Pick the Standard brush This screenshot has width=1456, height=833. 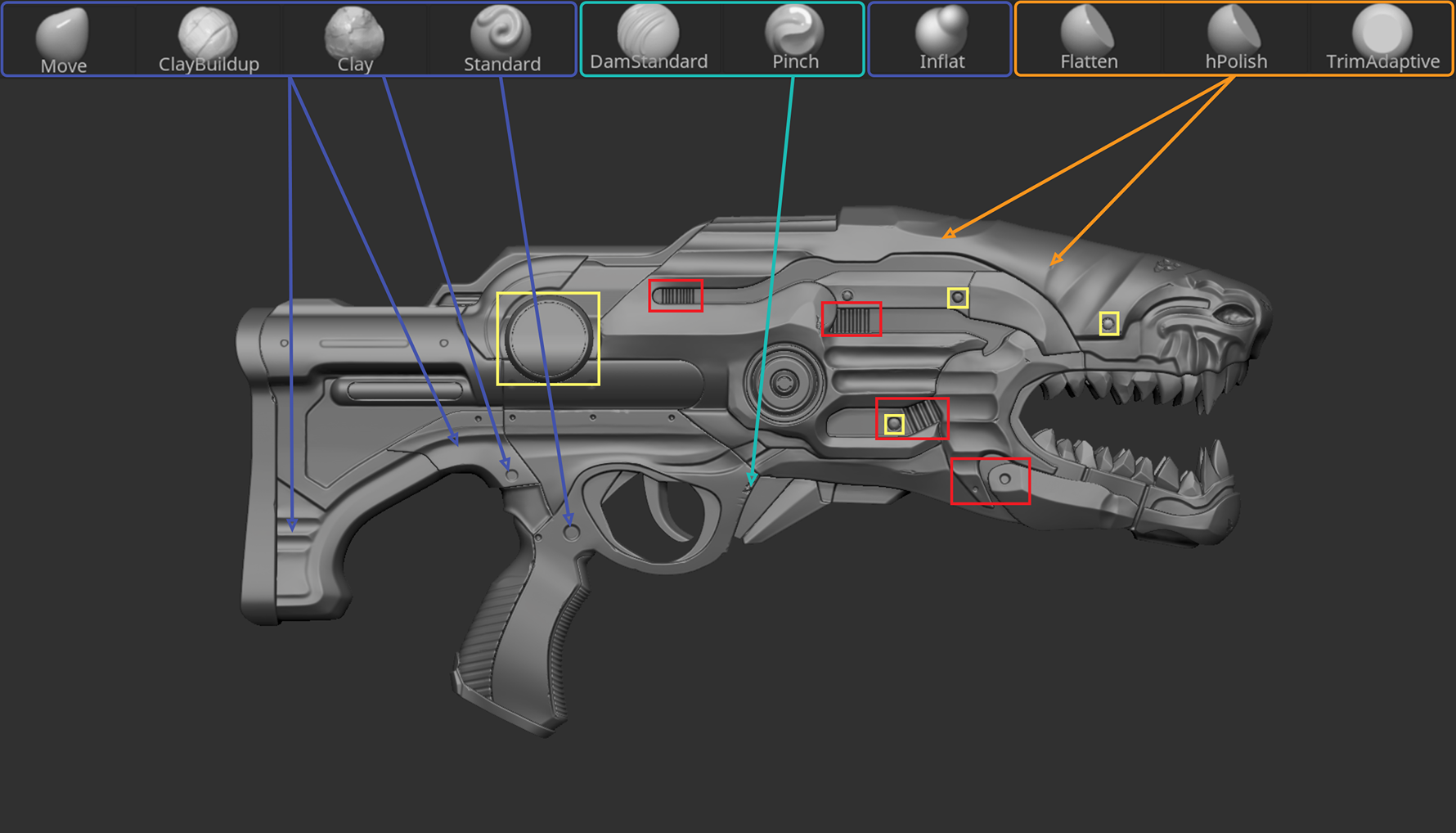[x=501, y=39]
